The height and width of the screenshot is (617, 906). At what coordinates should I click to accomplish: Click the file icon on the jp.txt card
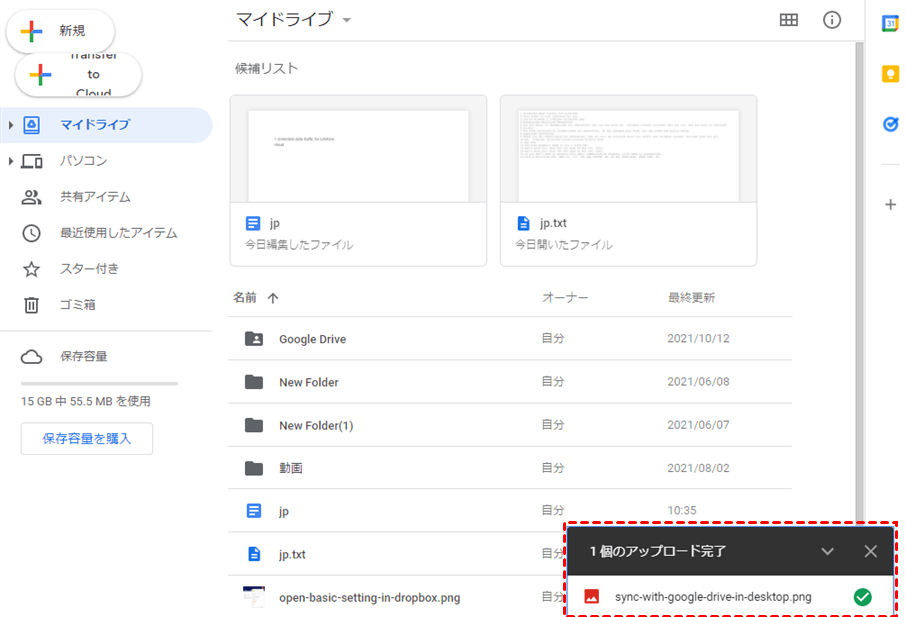523,223
